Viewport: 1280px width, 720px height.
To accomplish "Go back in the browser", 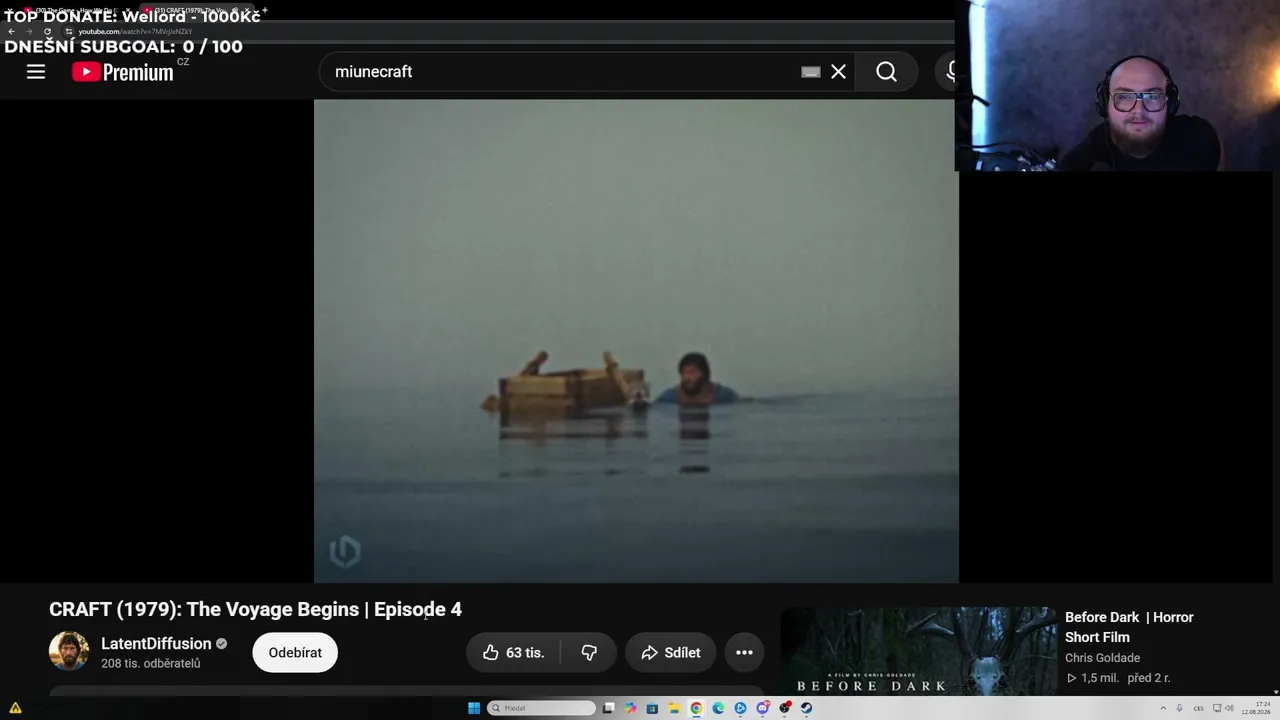I will [11, 31].
